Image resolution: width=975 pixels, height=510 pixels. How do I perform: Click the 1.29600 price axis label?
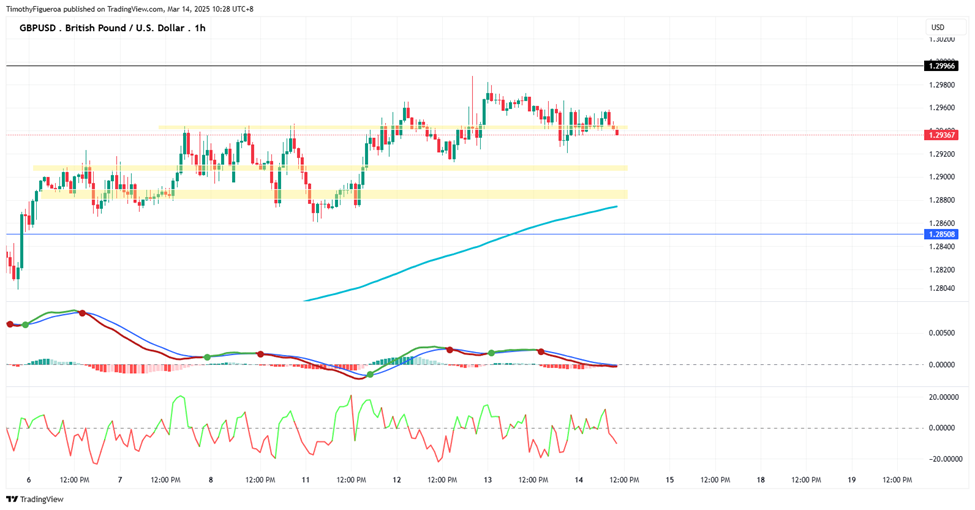941,108
